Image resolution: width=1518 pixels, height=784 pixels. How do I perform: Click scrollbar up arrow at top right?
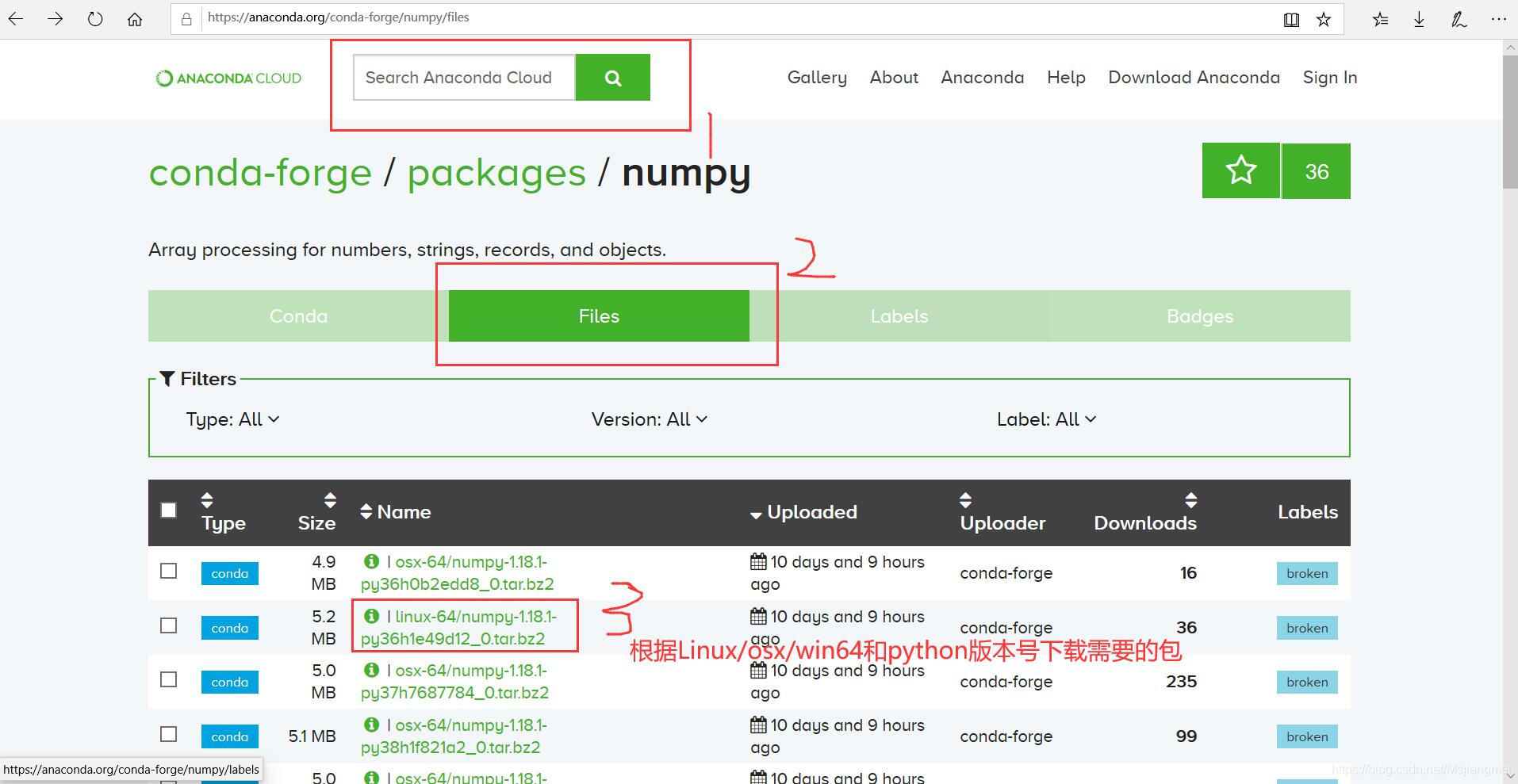coord(1510,48)
